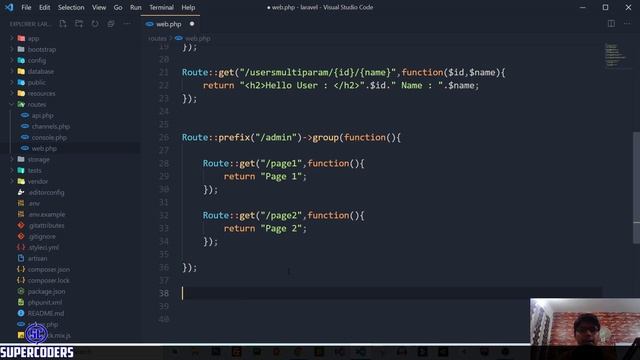
Task: Open the View menu
Action: [x=99, y=7]
